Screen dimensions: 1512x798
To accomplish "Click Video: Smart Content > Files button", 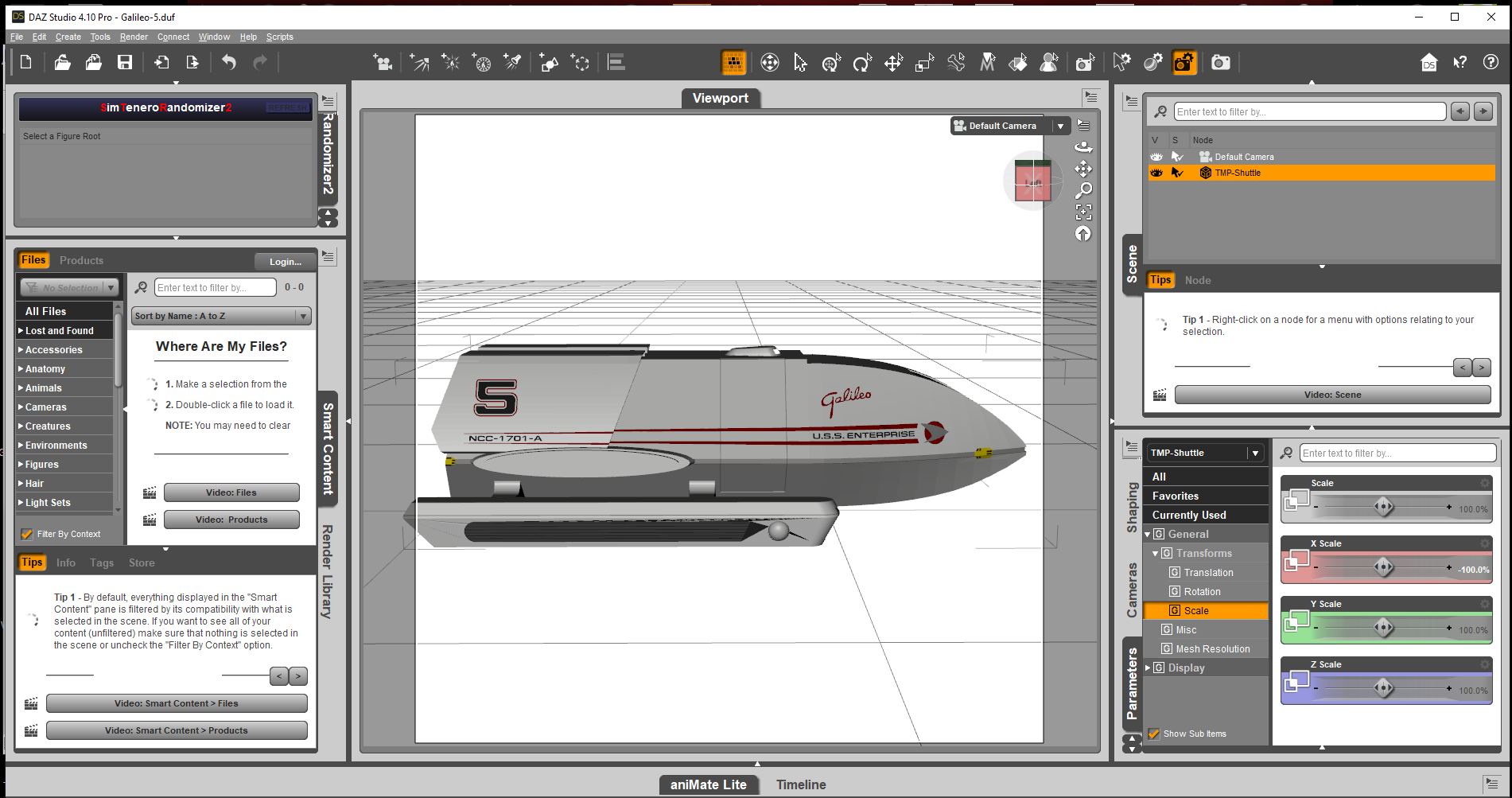I will click(177, 703).
